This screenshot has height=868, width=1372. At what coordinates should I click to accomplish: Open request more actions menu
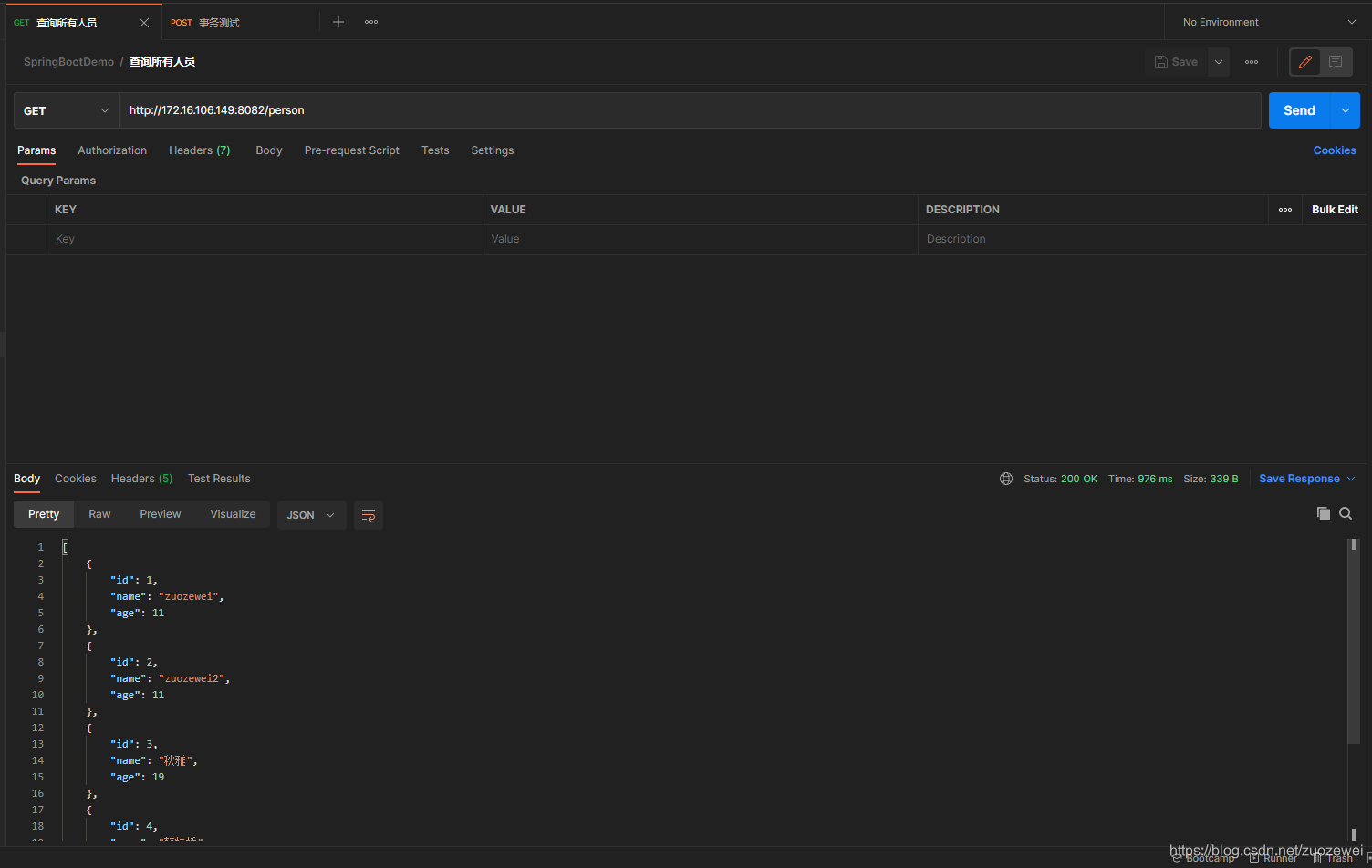1252,62
